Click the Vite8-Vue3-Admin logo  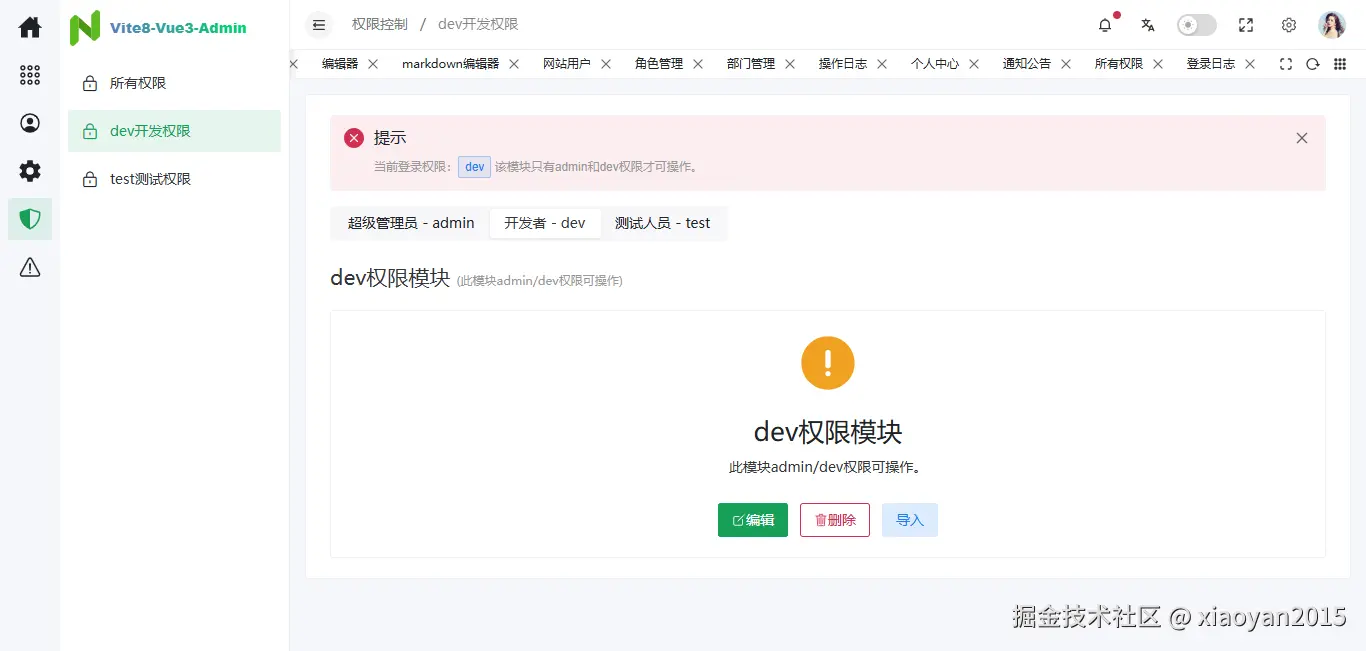tap(158, 28)
